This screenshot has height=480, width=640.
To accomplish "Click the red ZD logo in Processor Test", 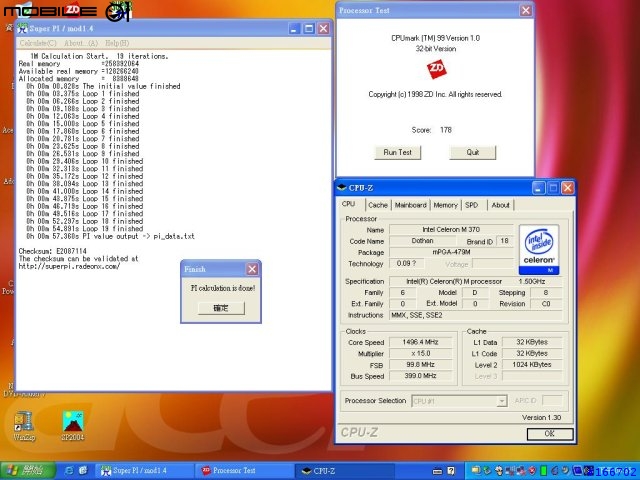I will [436, 69].
